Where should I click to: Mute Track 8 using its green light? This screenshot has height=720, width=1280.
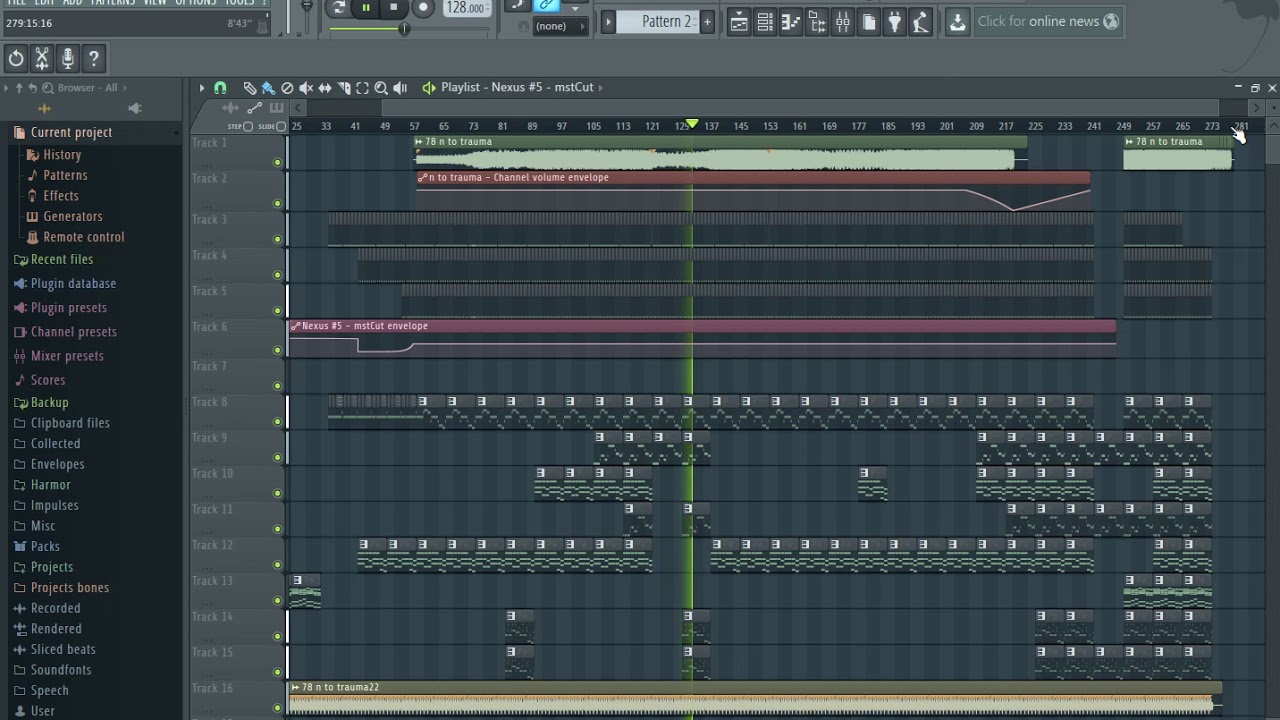coord(278,421)
